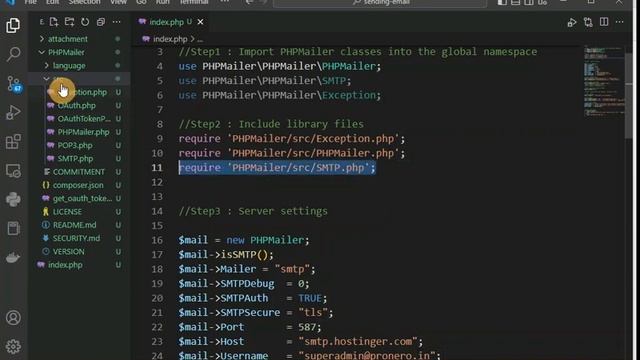Image resolution: width=640 pixels, height=360 pixels.
Task: Open get_oauth_toke... file in explorer
Action: 82,198
